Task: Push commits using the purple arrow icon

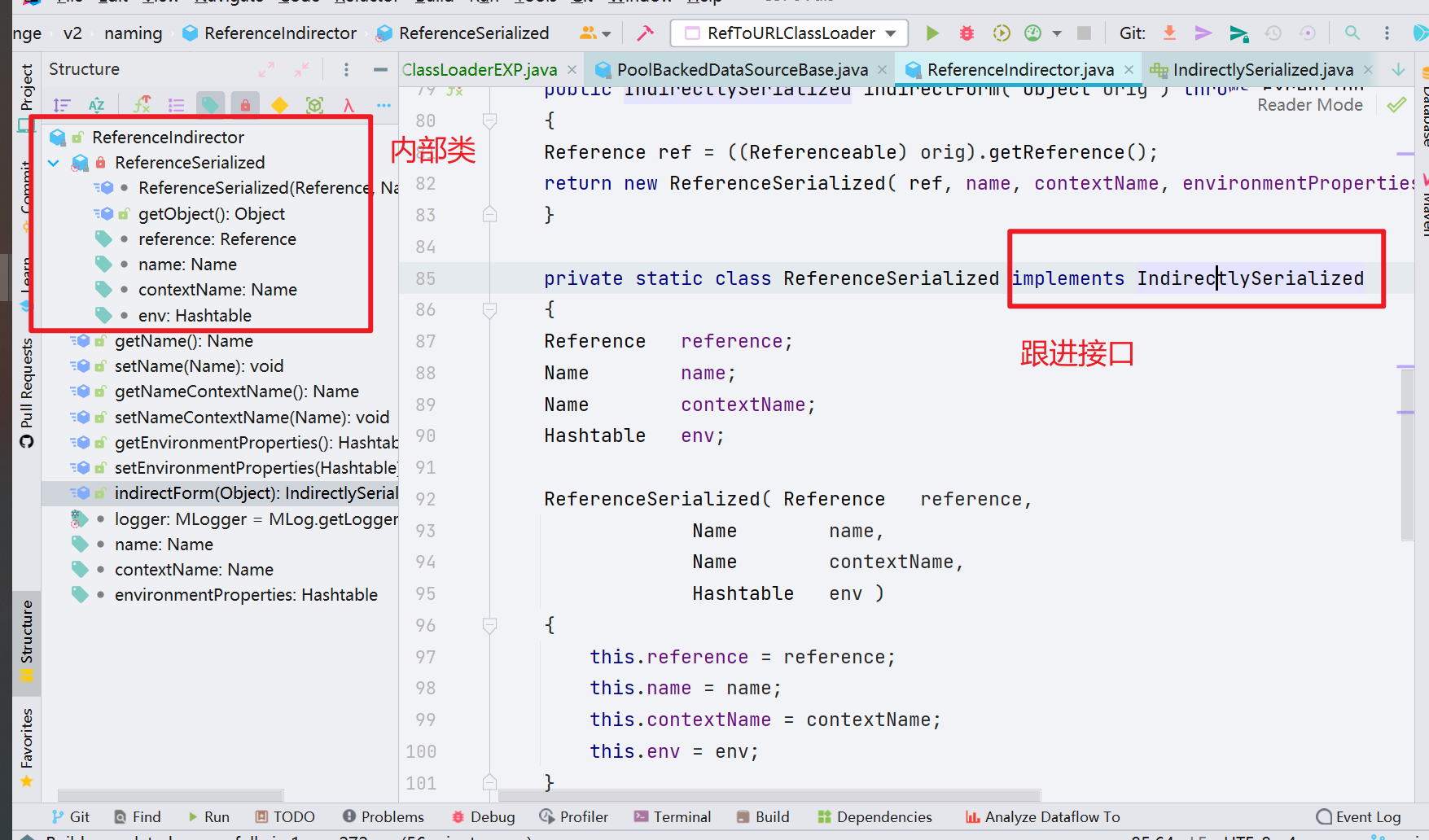Action: pyautogui.click(x=1203, y=33)
